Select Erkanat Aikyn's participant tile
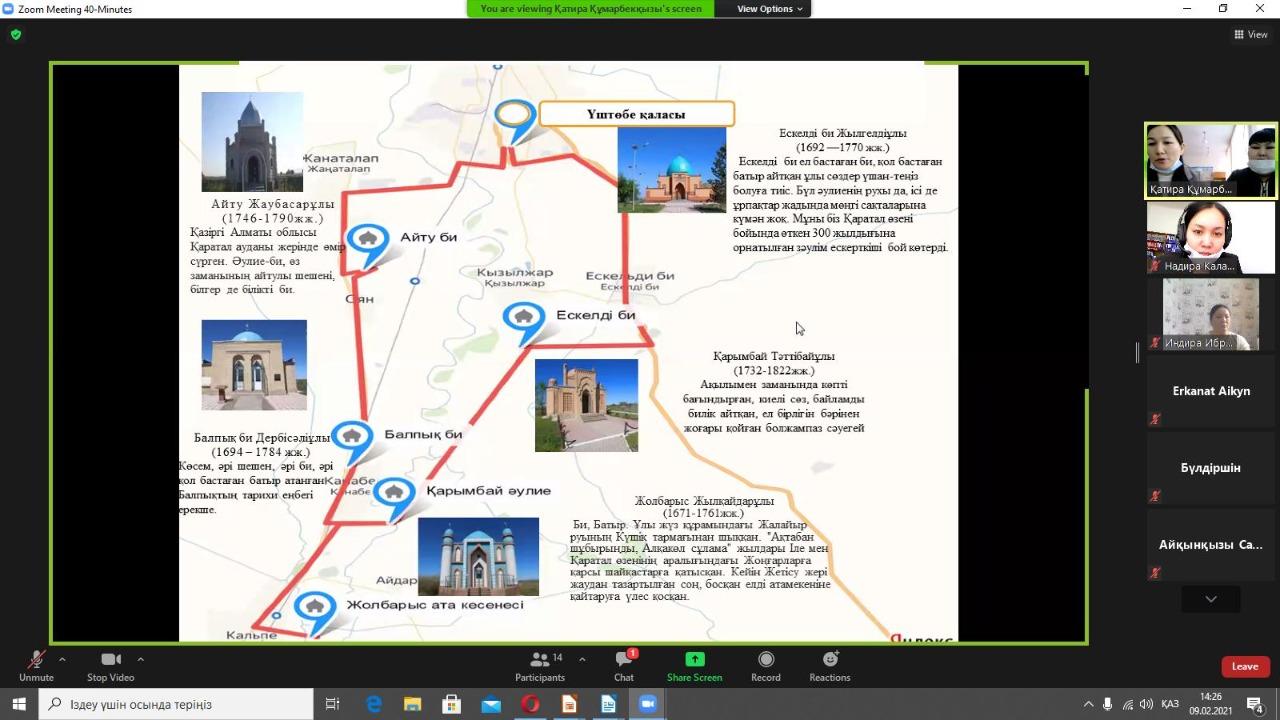 coord(1211,391)
